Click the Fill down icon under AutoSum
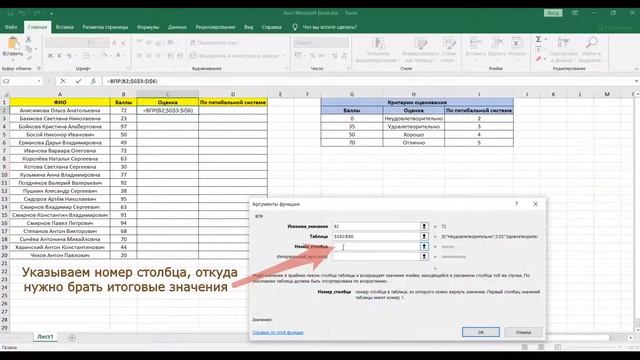This screenshot has height=360, width=640. click(539, 49)
